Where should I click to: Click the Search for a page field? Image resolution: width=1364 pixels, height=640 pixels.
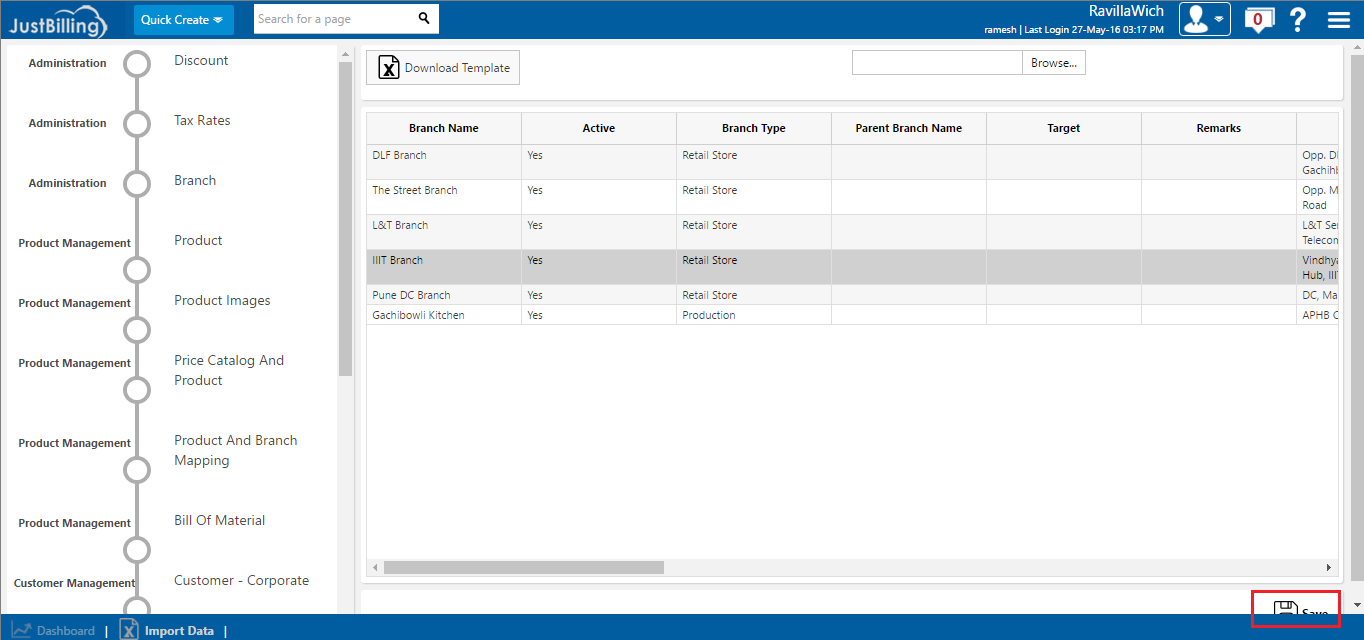coord(332,18)
